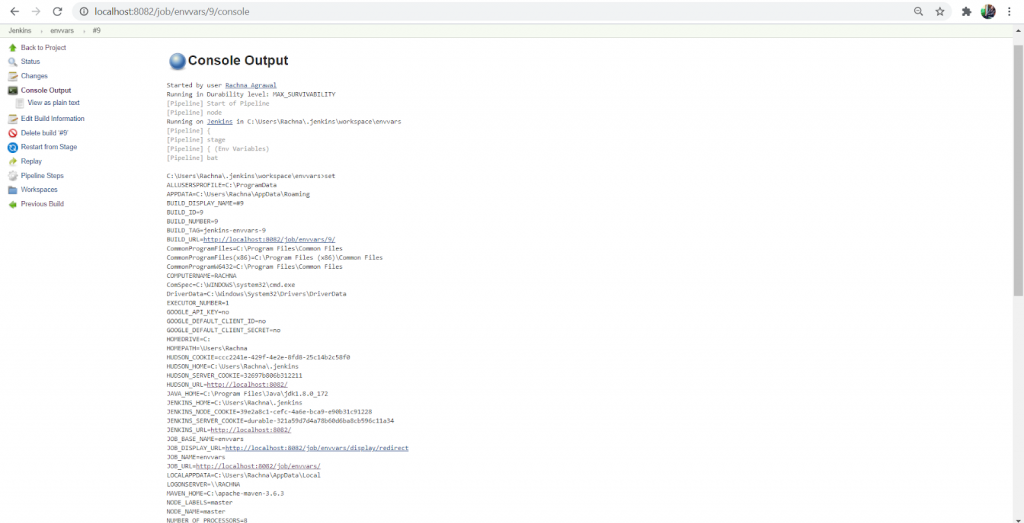Viewport: 1024px width, 523px height.
Task: Open Edit Build Information
Action: click(52, 118)
